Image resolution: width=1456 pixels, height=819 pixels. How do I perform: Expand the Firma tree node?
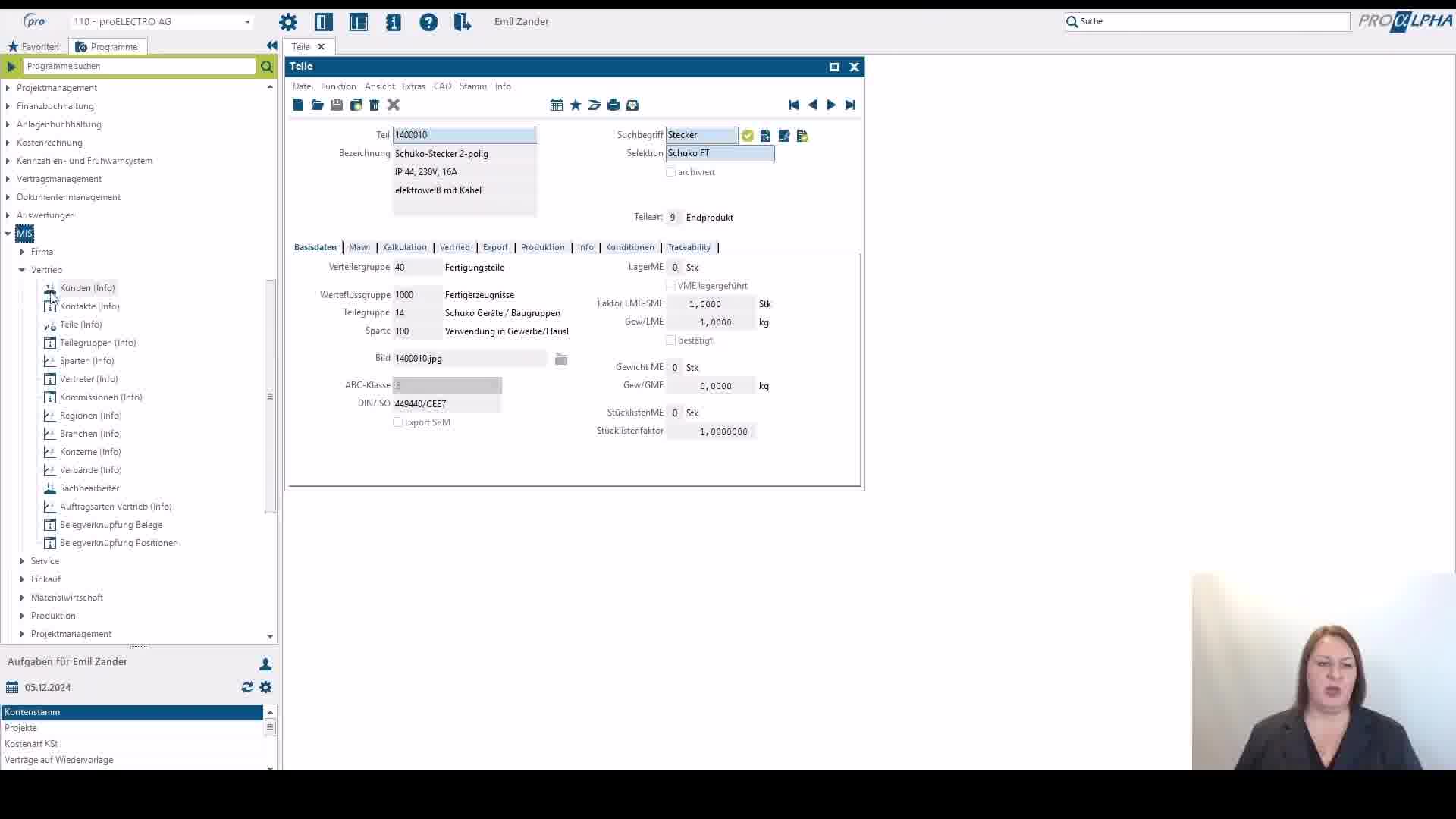point(22,252)
